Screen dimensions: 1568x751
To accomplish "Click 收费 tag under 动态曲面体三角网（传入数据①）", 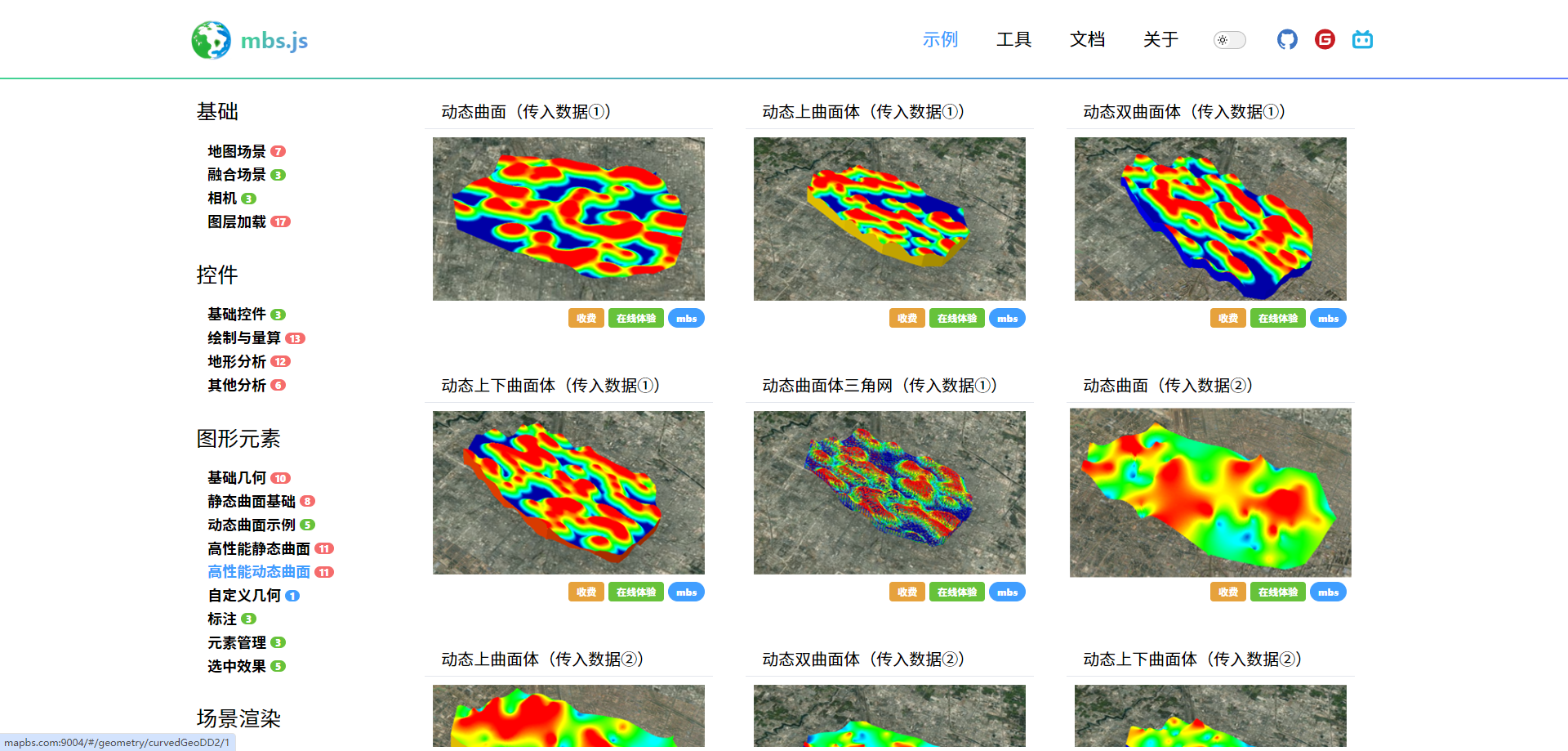I will point(907,592).
